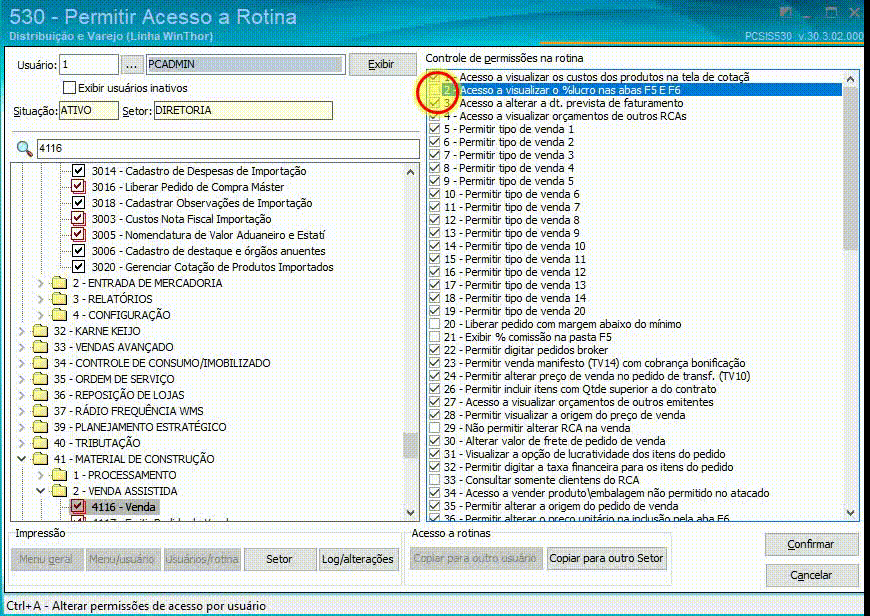This screenshot has width=870, height=616.
Task: Expand the 4 - CONFIGURAÇÃO tree node
Action: (x=41, y=315)
